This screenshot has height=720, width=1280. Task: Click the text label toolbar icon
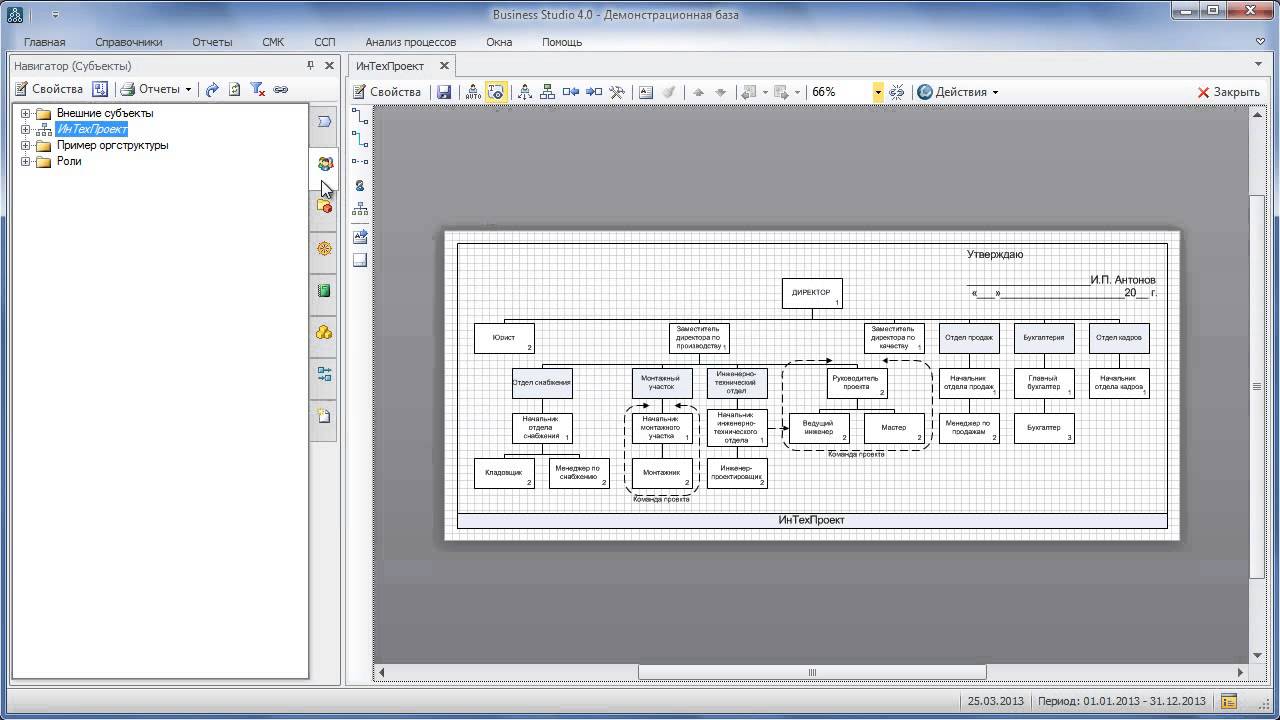(x=646, y=92)
